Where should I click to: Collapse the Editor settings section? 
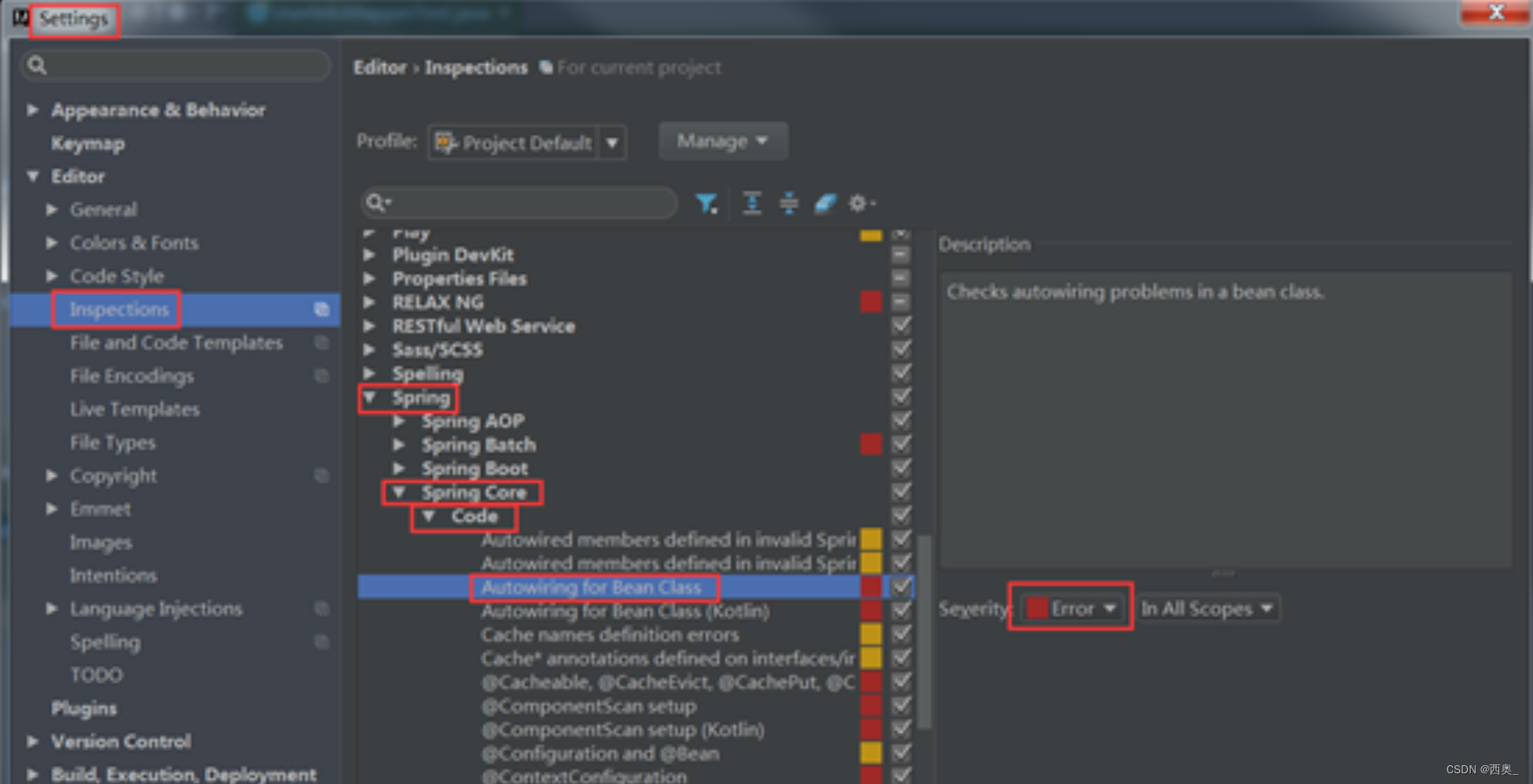tap(33, 176)
